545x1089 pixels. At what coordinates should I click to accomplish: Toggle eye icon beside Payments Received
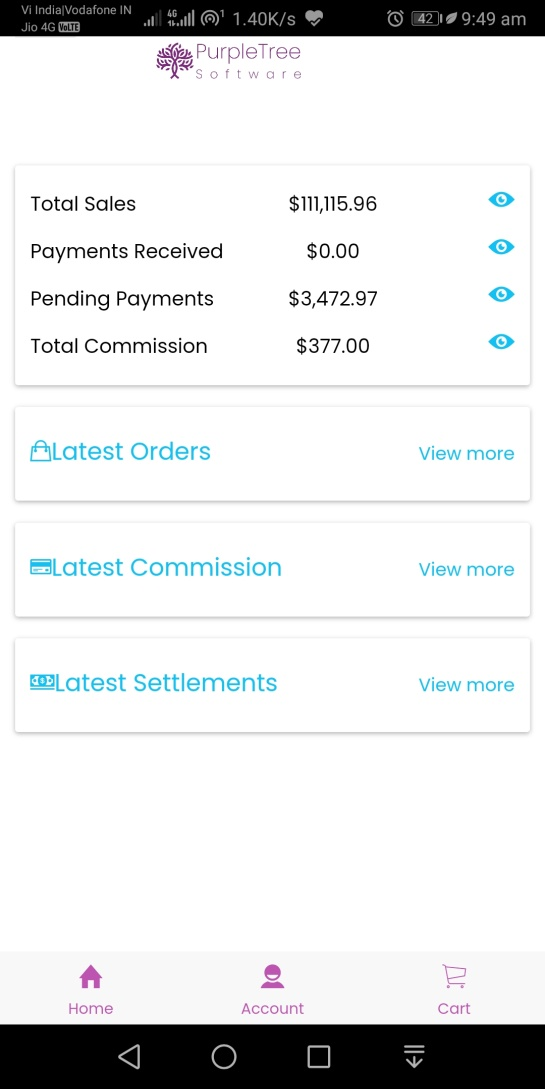501,247
